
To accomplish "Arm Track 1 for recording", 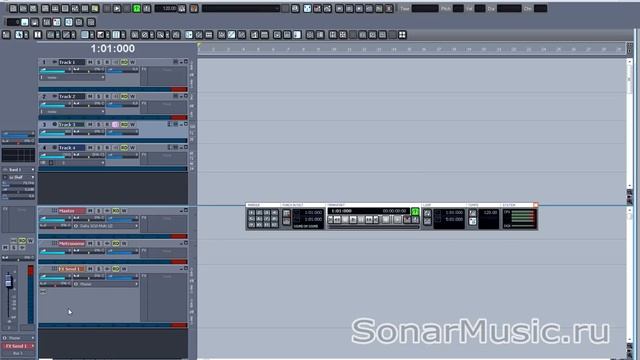I will click(107, 62).
